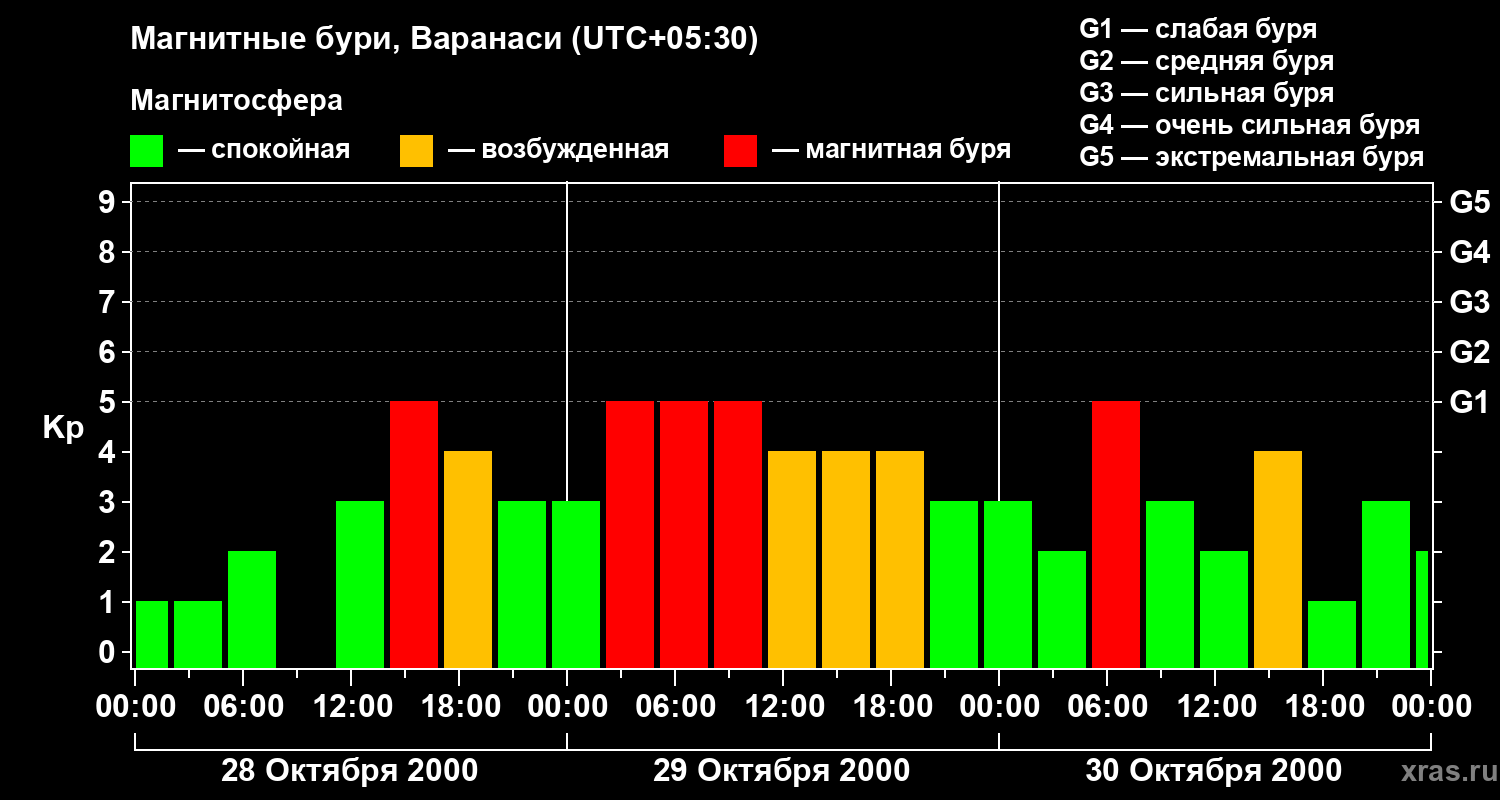
Task: Click the 'G3 — сильная буря' legend line
Action: click(x=1206, y=93)
